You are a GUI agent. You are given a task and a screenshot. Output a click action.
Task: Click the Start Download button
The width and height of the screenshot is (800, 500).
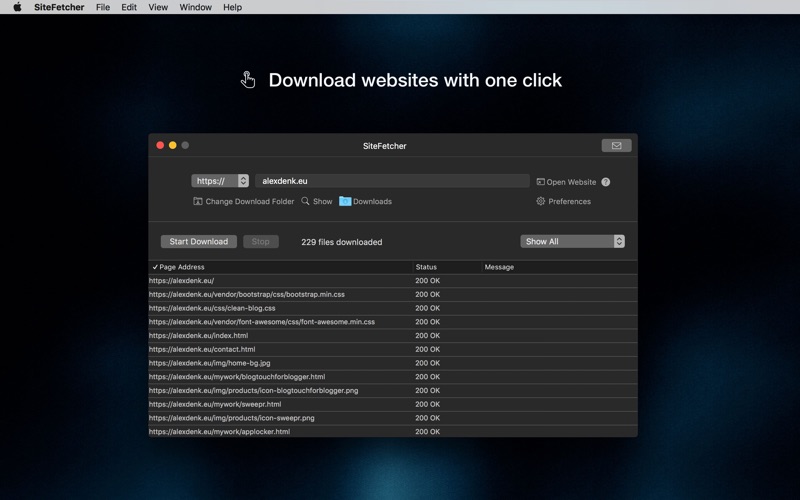click(198, 241)
